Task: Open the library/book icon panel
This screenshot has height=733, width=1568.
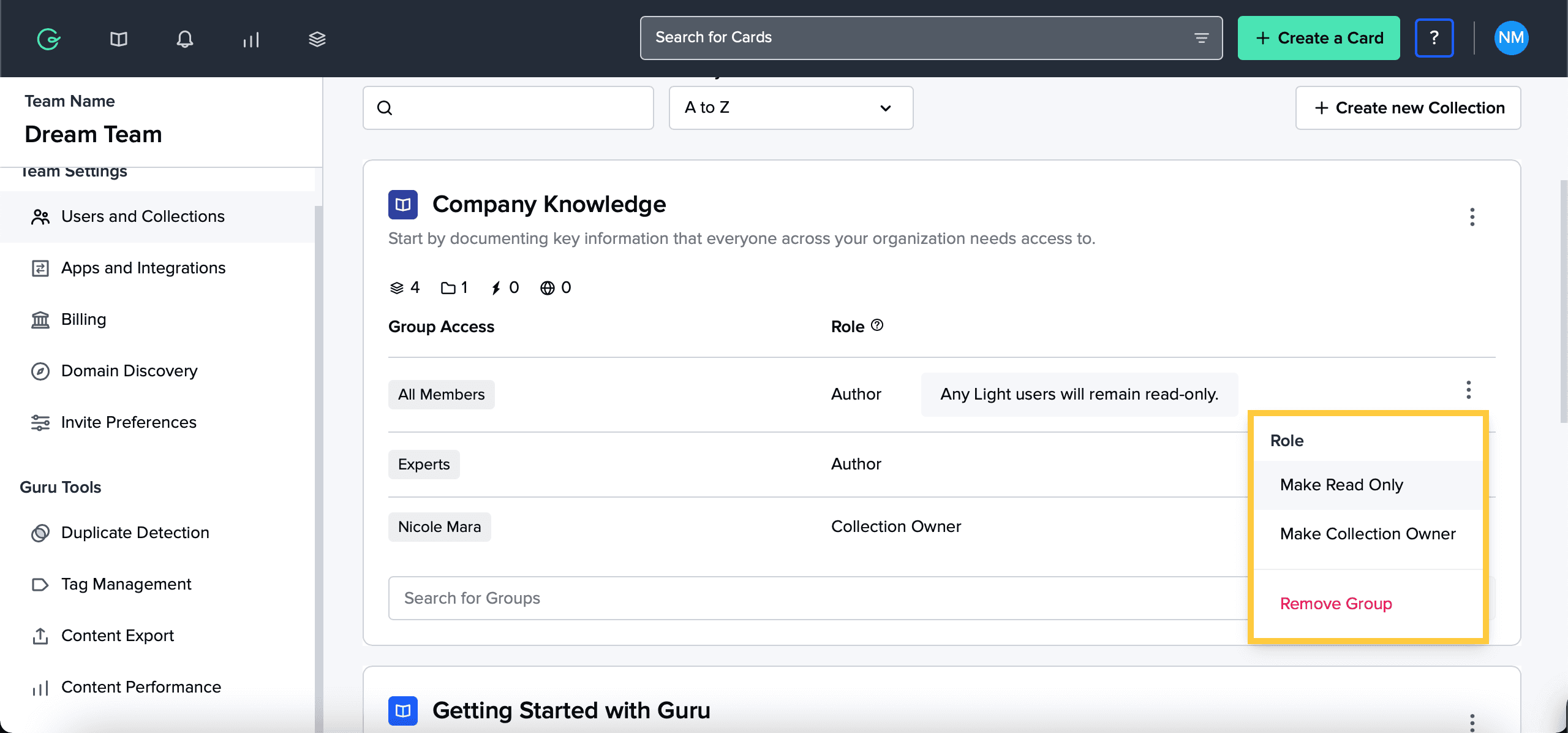Action: (118, 39)
